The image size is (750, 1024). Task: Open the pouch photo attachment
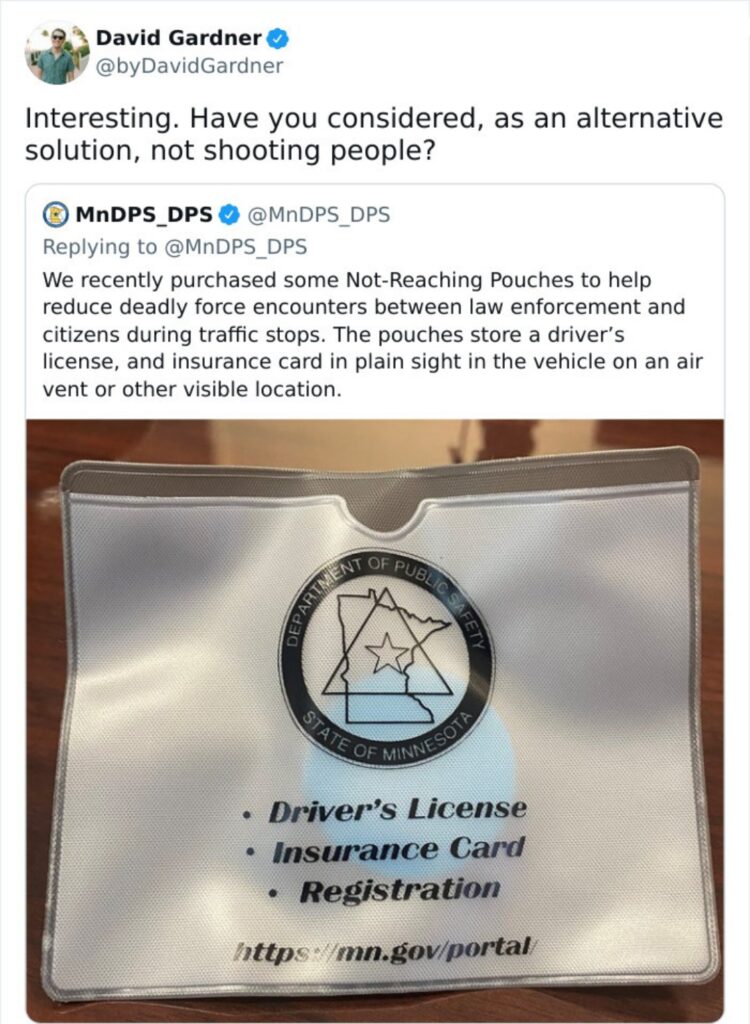click(x=374, y=720)
